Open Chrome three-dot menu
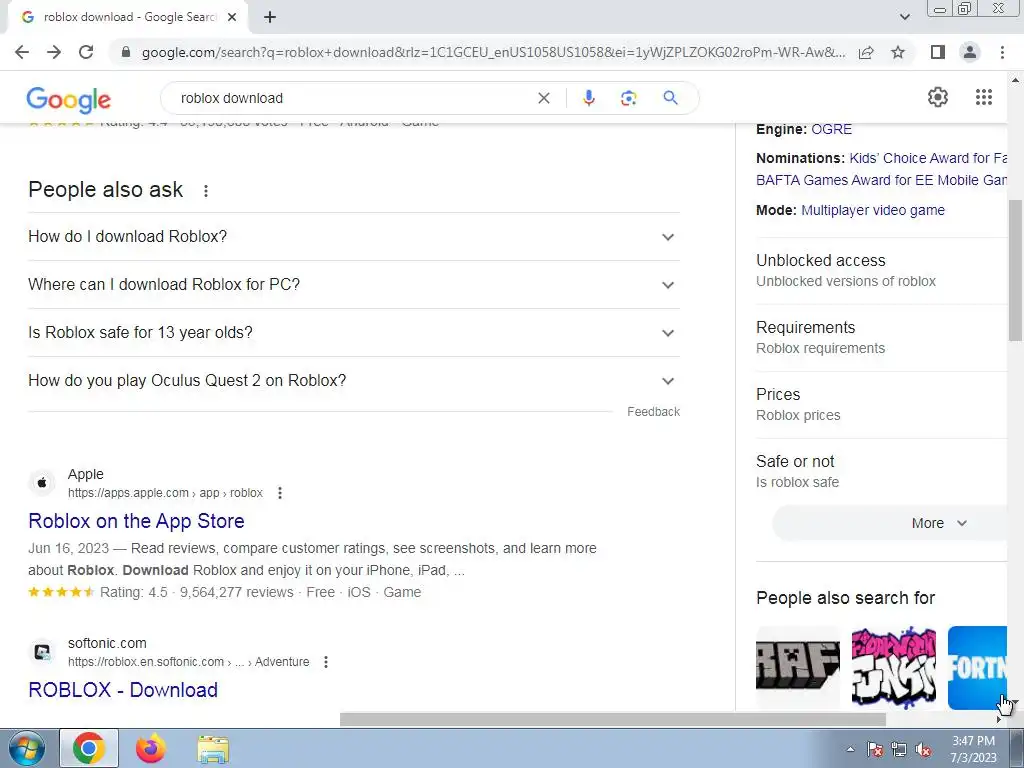 pyautogui.click(x=1002, y=52)
